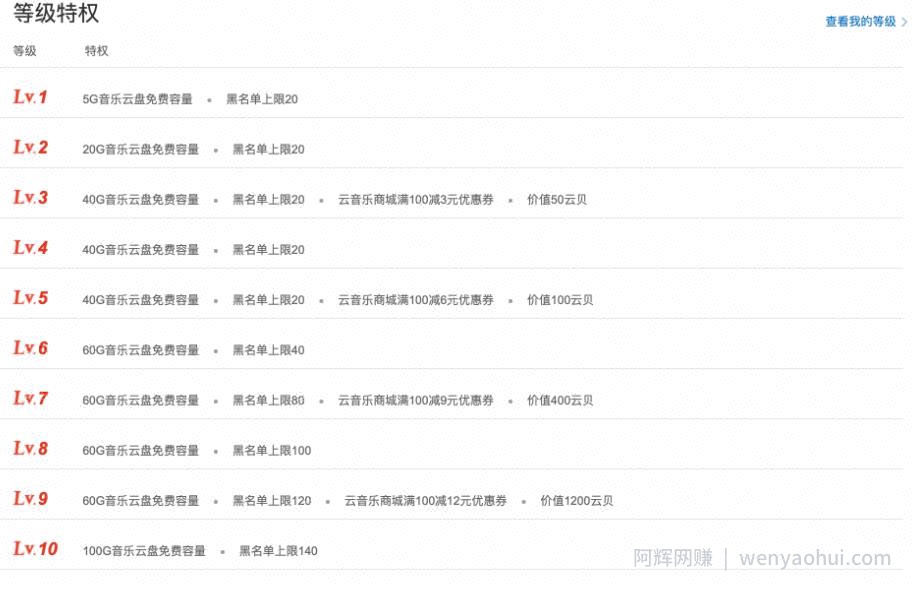Click the Lv.6 level badge
This screenshot has height=591, width=912.
pyautogui.click(x=31, y=347)
